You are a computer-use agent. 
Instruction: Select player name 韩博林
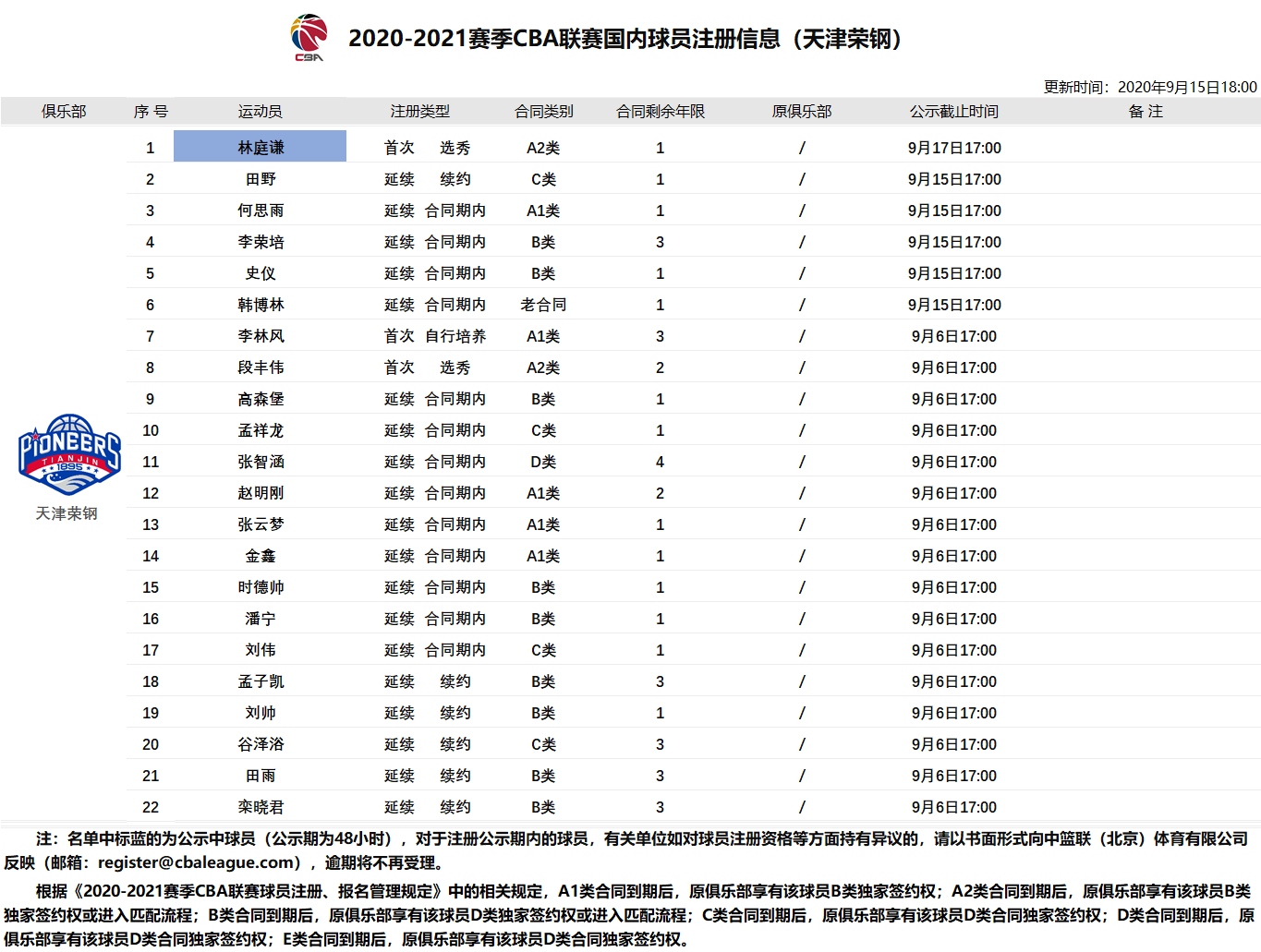pyautogui.click(x=261, y=305)
